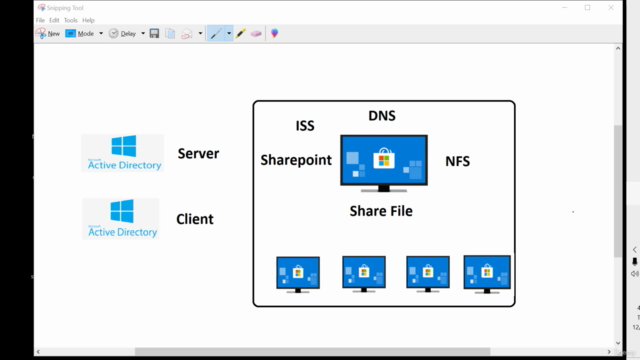Copy the snip to clipboard
Screen dimensions: 640x360
170,33
